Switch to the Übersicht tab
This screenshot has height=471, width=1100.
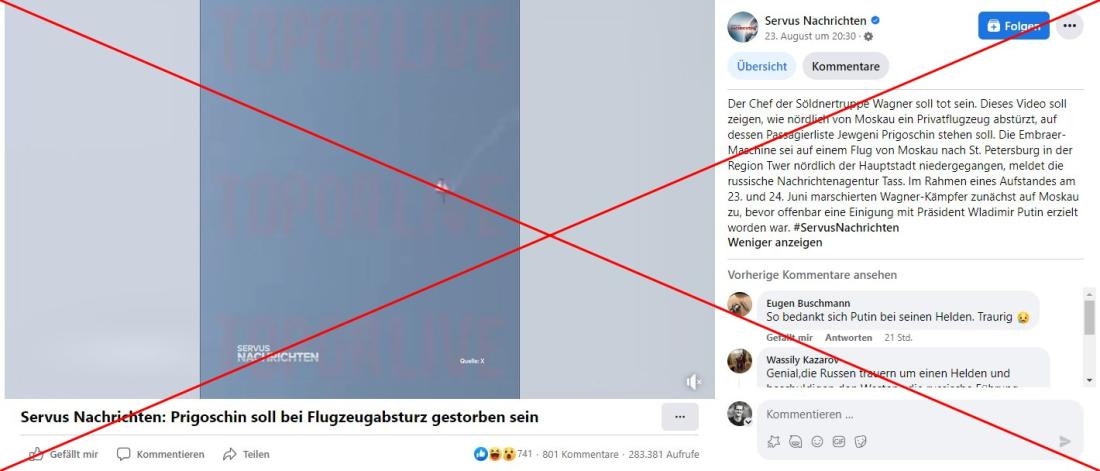tap(762, 66)
